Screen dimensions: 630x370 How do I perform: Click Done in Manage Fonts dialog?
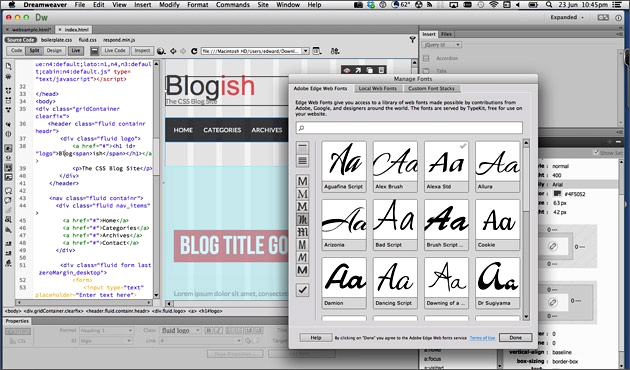(515, 337)
